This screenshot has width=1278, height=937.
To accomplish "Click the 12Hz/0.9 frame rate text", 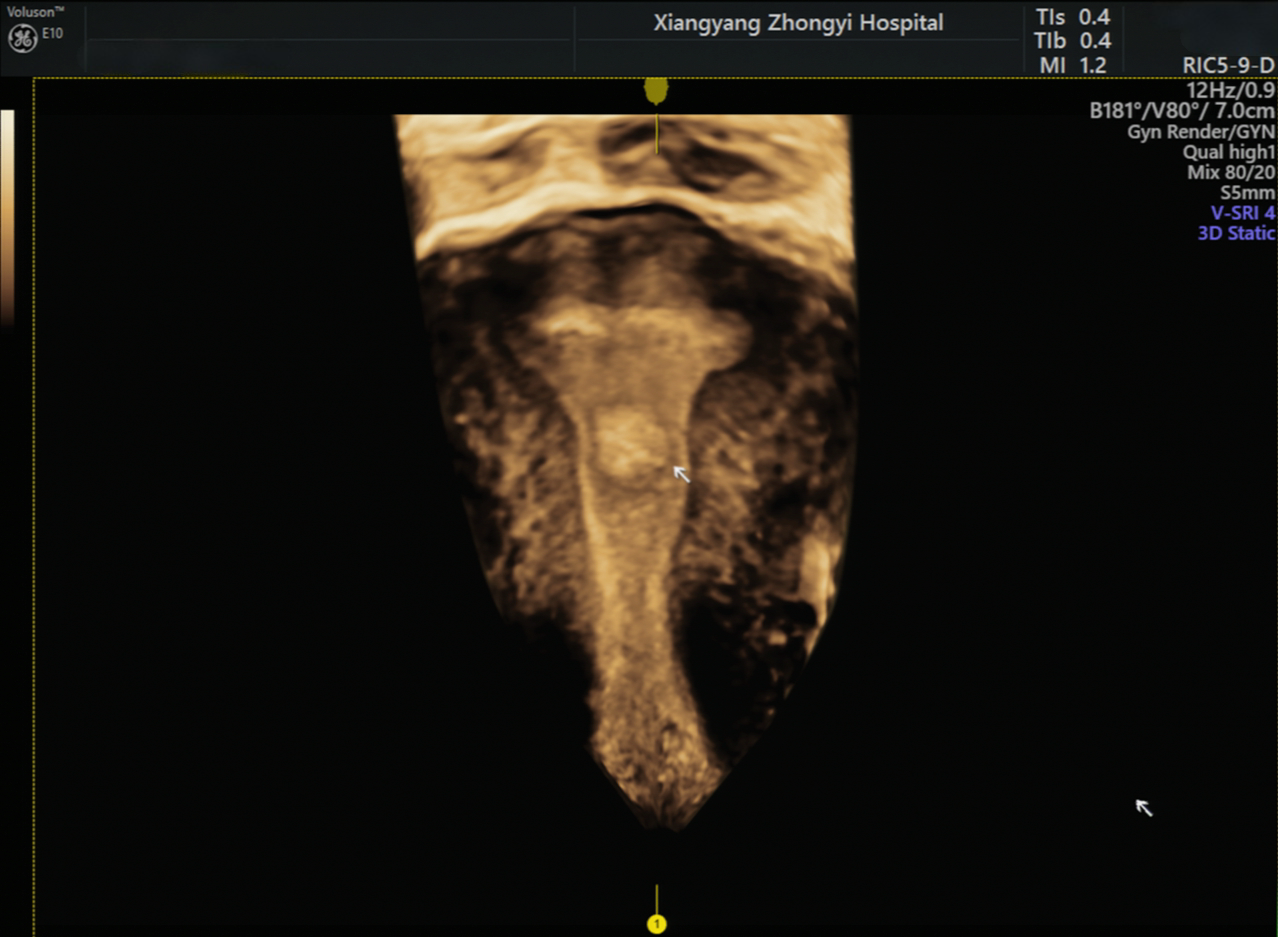I will pyautogui.click(x=1230, y=89).
